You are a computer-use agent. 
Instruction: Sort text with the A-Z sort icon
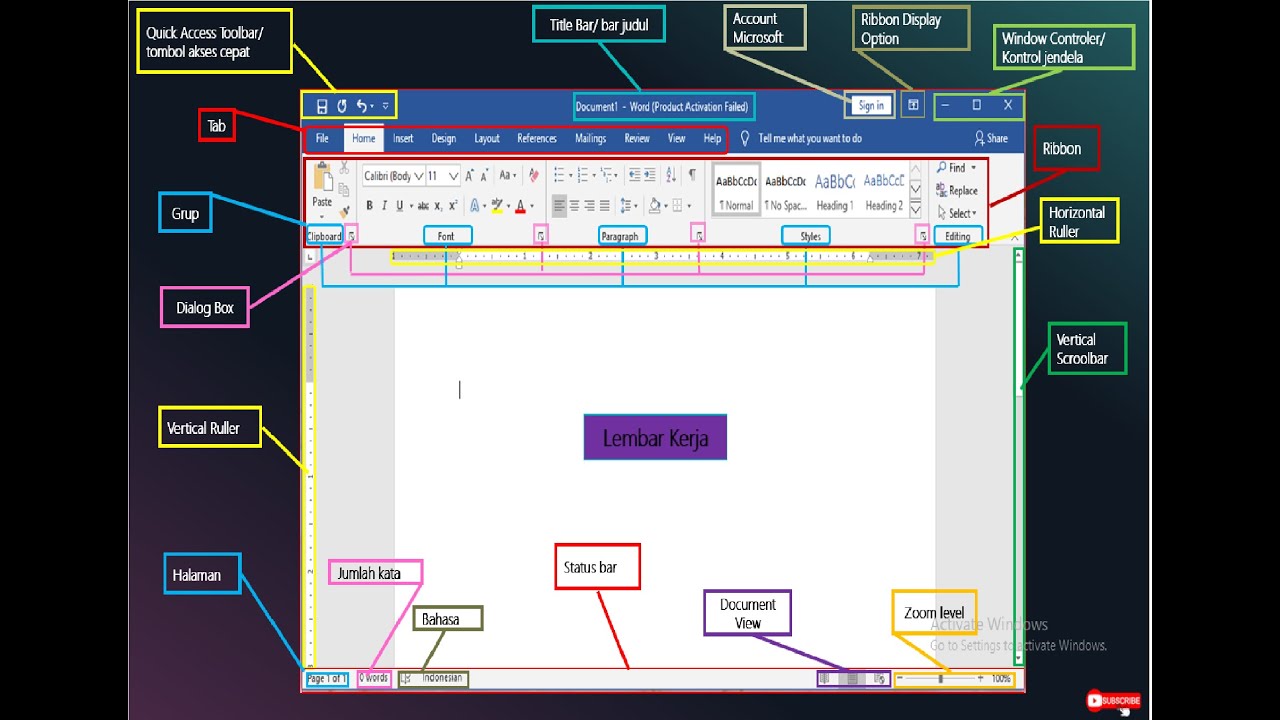[671, 175]
